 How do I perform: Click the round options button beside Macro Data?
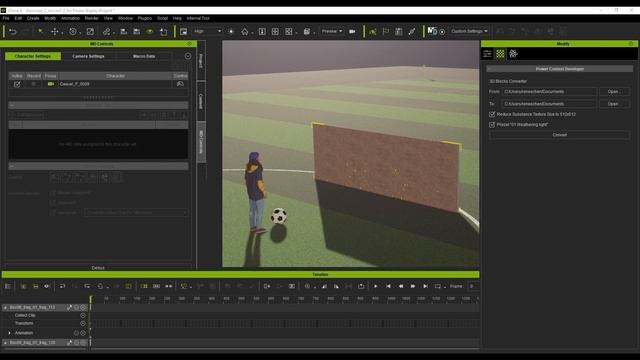click(x=188, y=56)
